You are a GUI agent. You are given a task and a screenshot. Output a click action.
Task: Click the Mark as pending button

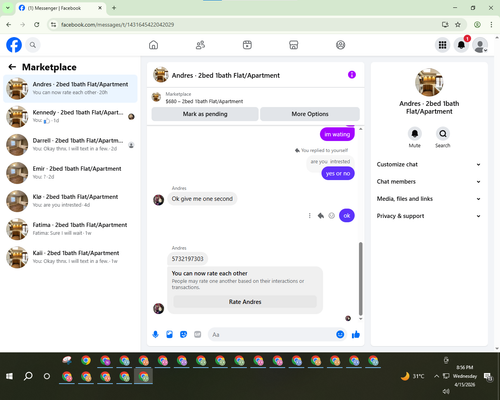pos(205,114)
